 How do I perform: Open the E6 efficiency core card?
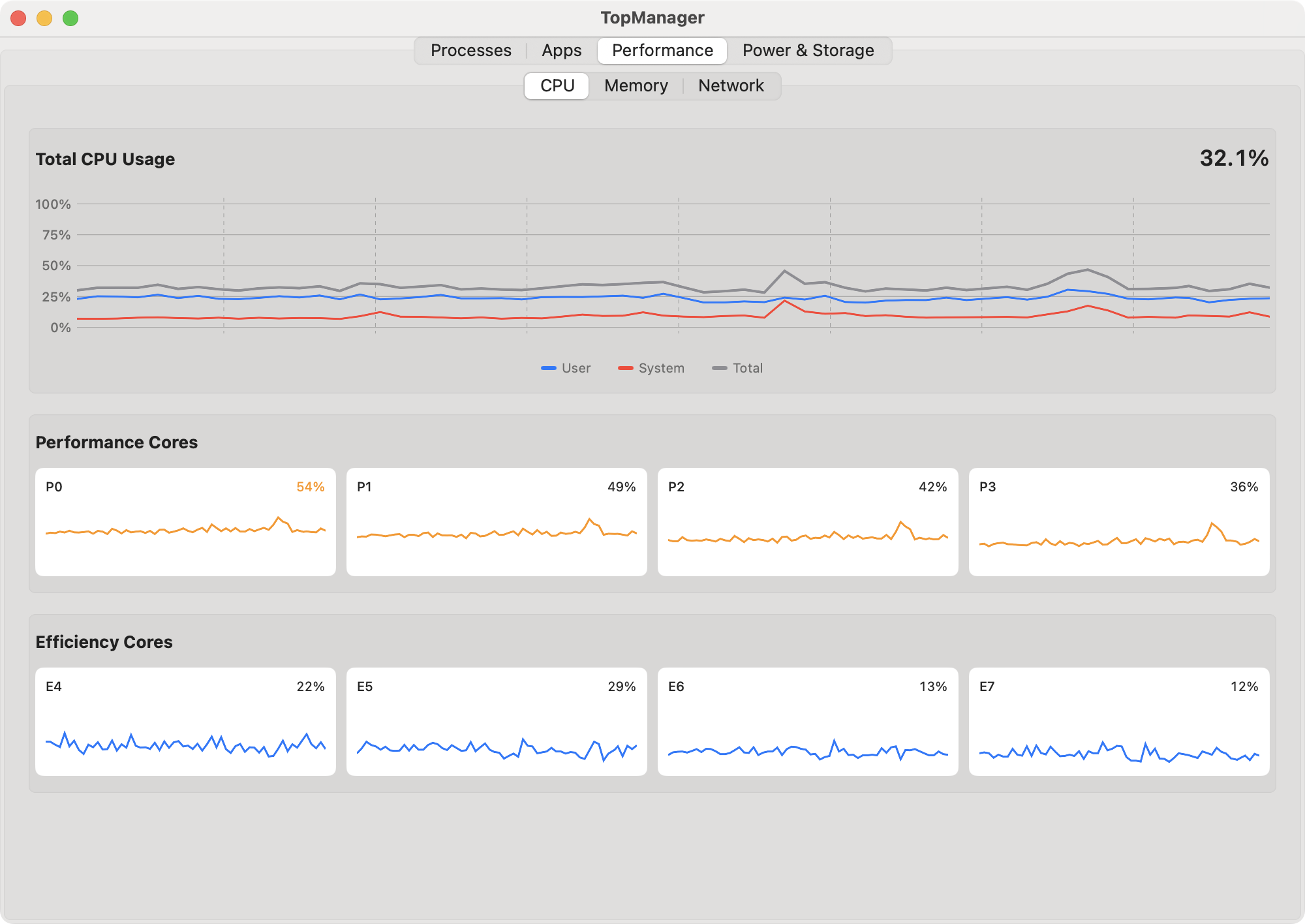tap(808, 721)
